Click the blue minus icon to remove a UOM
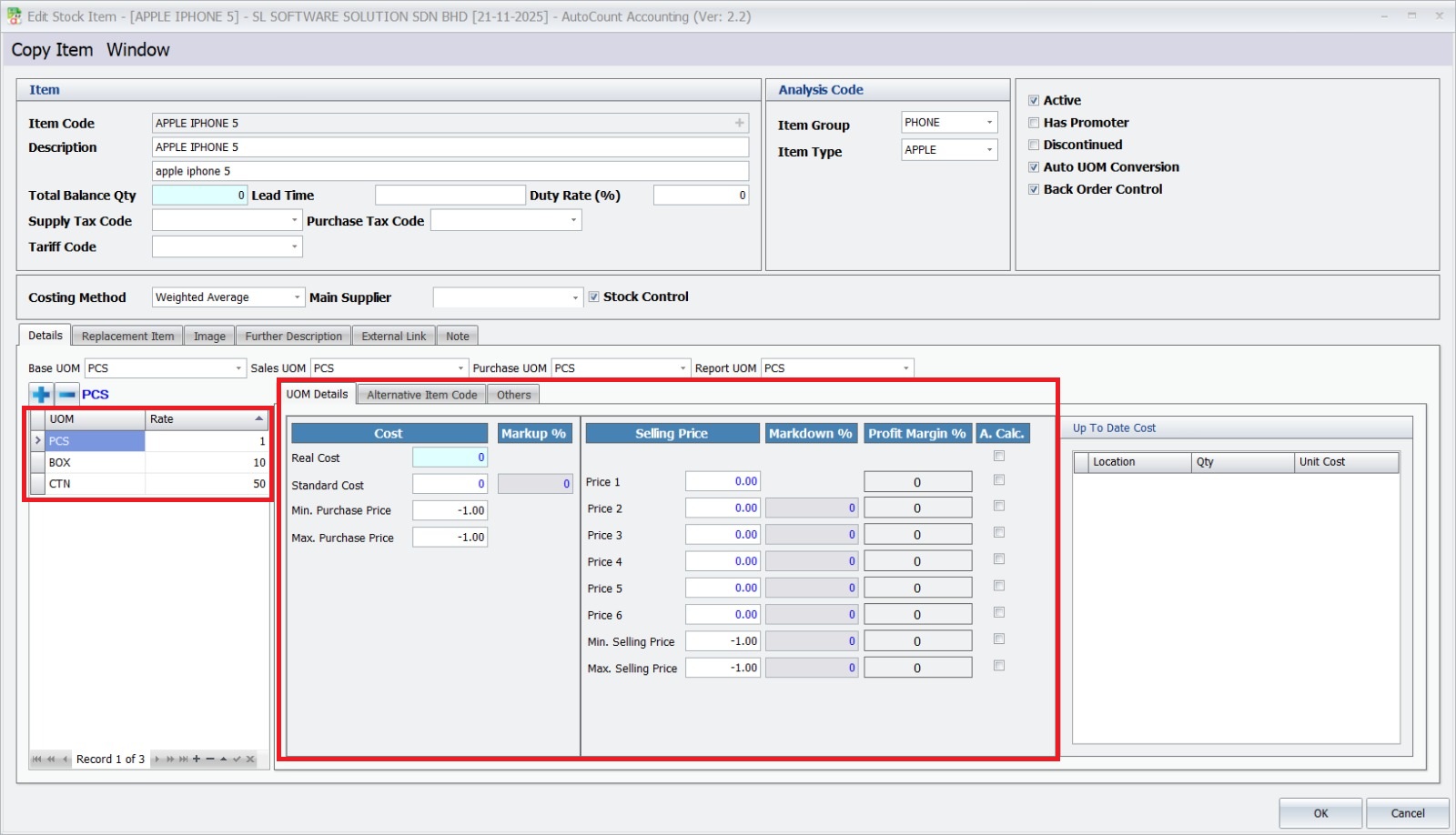Screen dimensions: 1456x835 click(67, 395)
